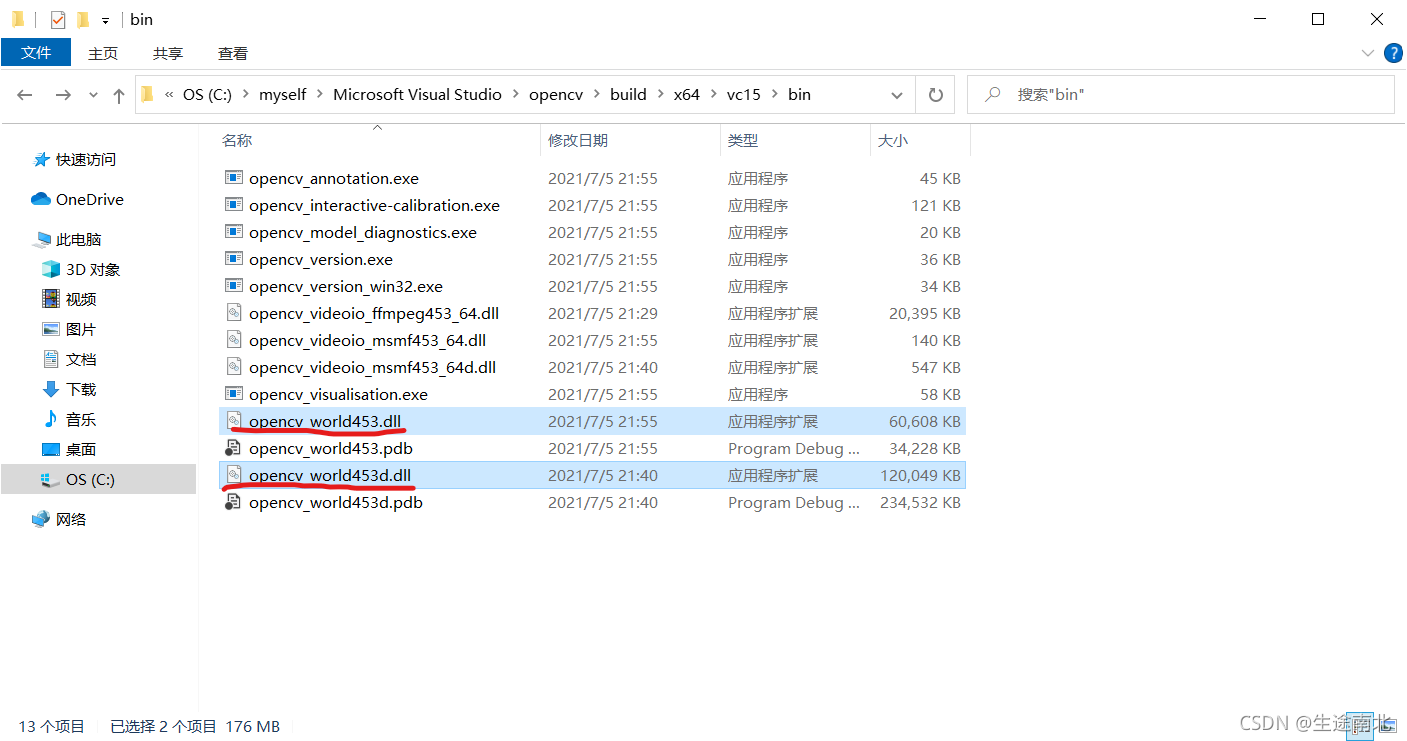Open the quick access toolbar customize arrow

[105, 20]
